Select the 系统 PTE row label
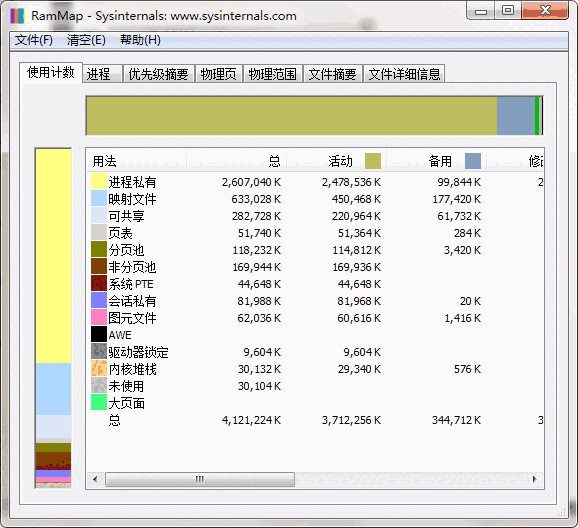Image resolution: width=578 pixels, height=528 pixels. pos(131,284)
